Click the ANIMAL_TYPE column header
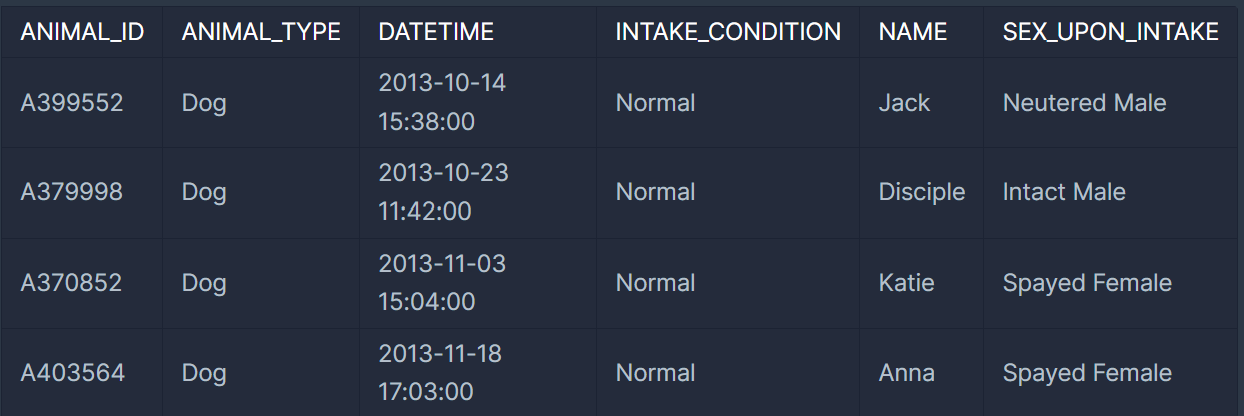The height and width of the screenshot is (416, 1244). point(261,32)
